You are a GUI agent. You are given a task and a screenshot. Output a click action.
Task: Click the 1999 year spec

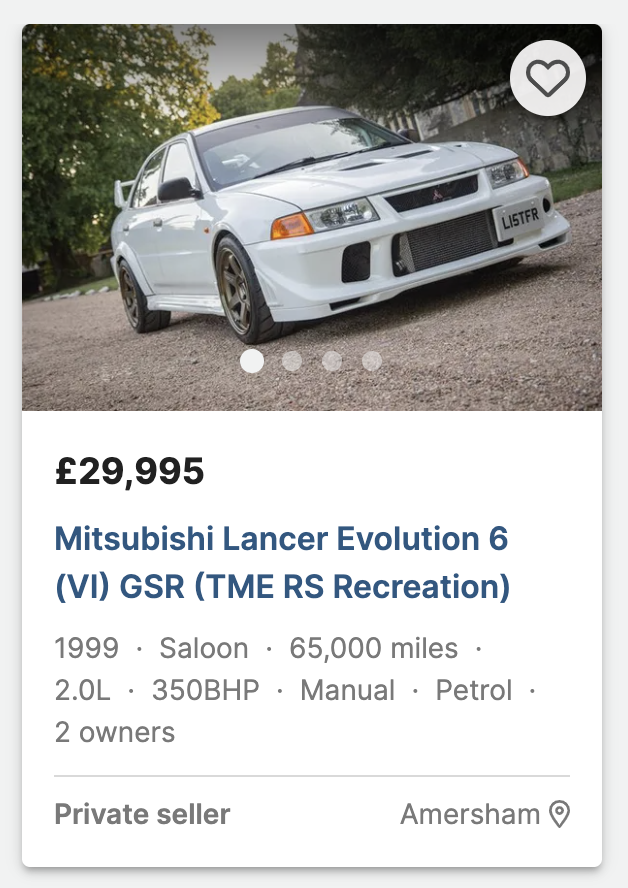[86, 648]
